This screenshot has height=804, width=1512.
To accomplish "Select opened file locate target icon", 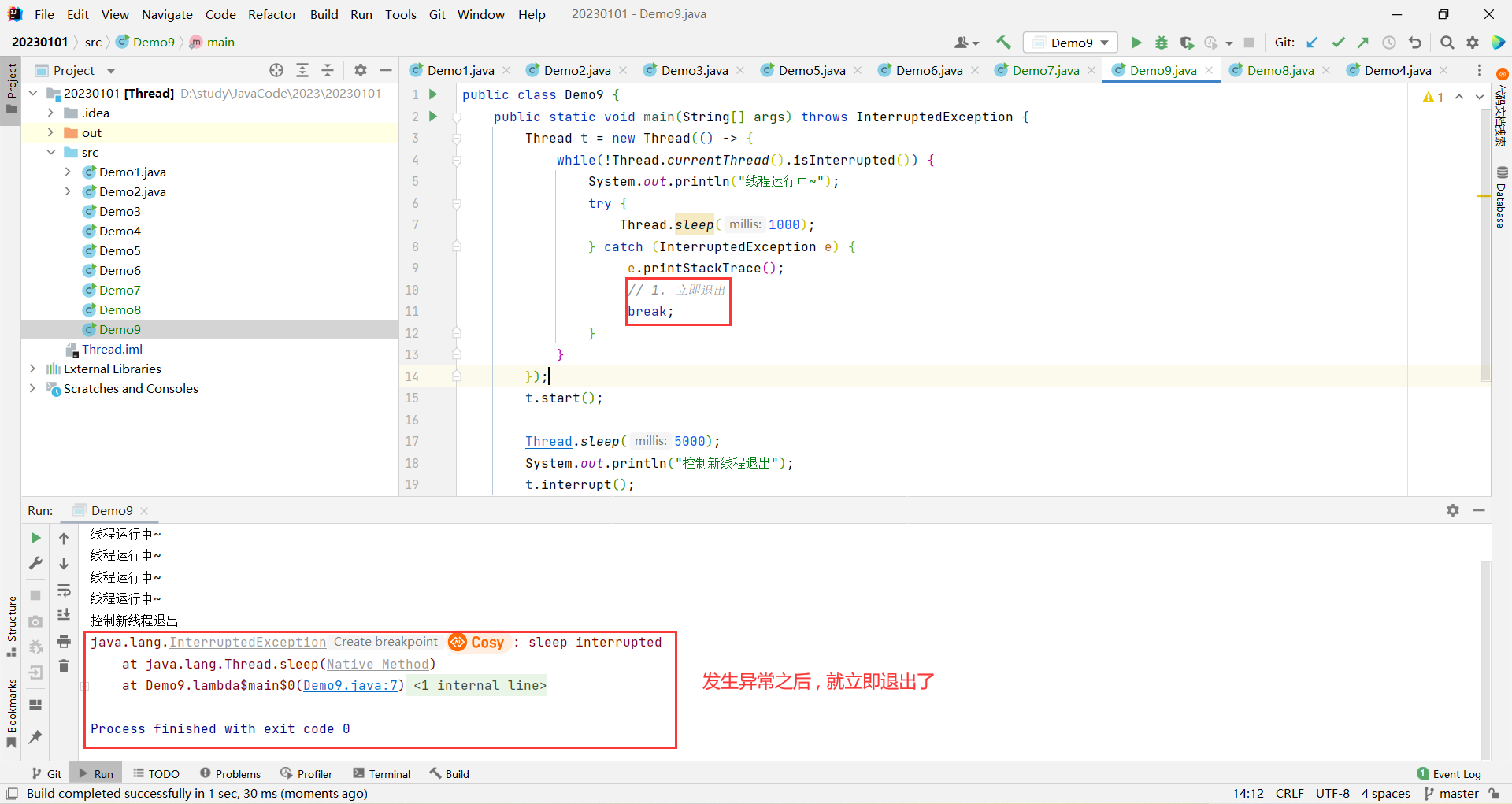I will tap(276, 70).
